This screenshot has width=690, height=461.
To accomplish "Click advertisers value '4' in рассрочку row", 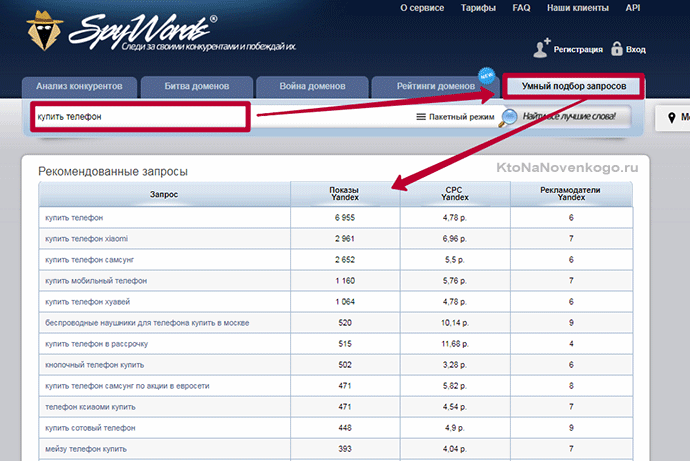I will (x=571, y=344).
